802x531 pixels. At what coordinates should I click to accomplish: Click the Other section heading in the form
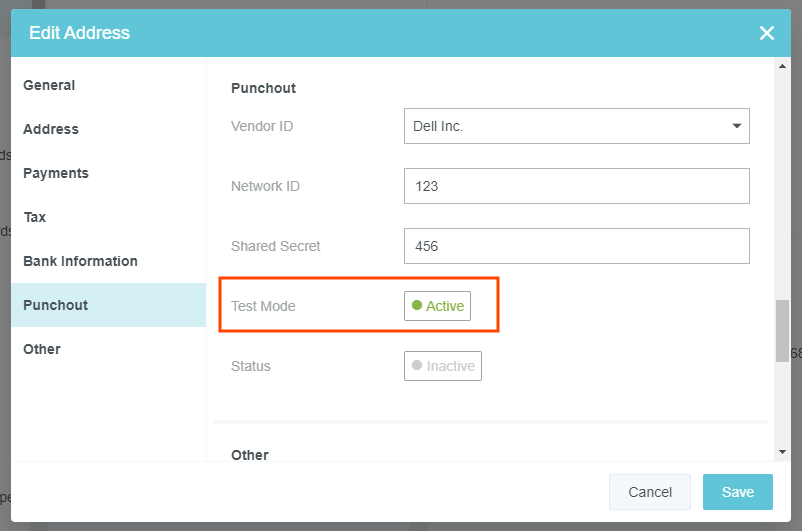pos(250,455)
